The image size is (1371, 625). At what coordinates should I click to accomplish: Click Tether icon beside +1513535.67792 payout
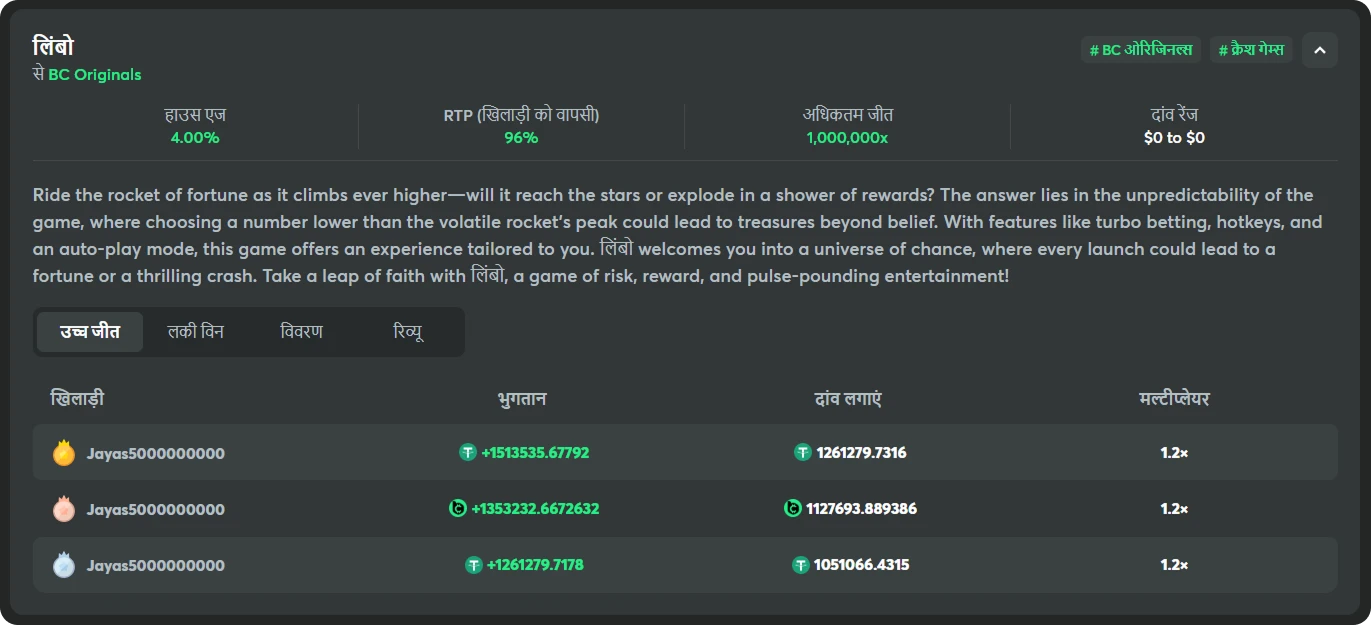click(467, 453)
